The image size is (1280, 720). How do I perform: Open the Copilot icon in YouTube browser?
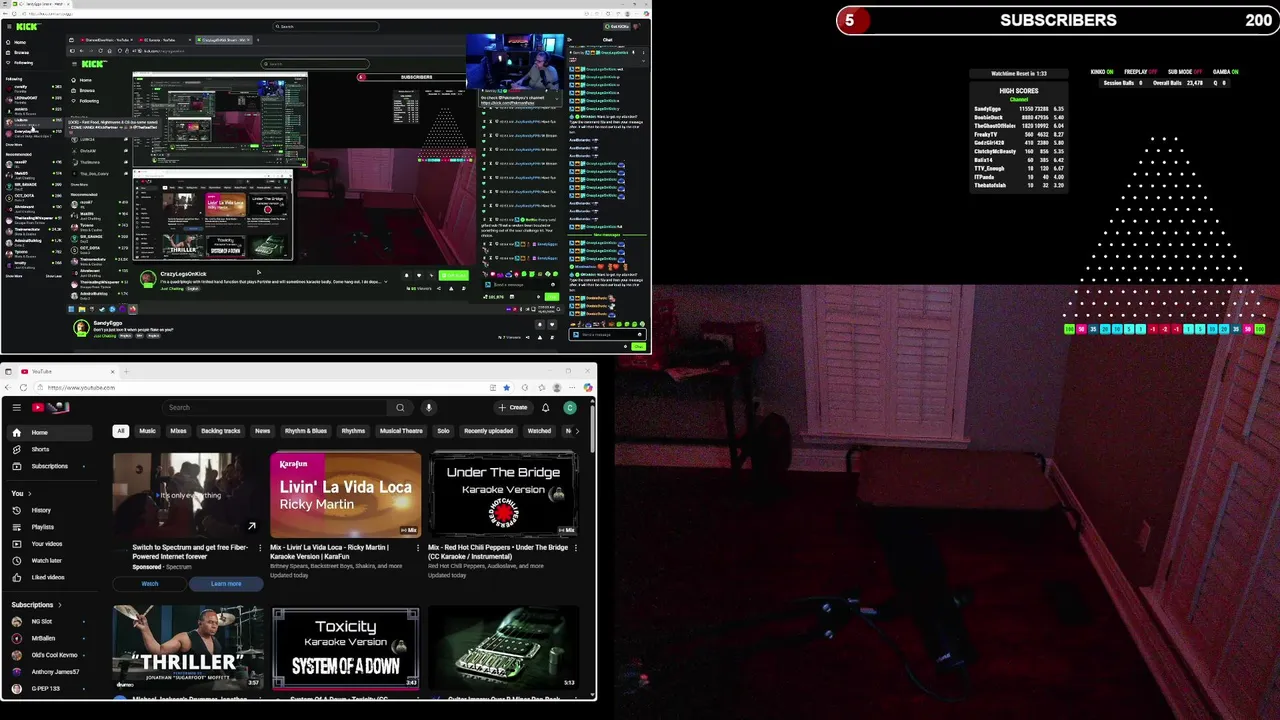(586, 387)
